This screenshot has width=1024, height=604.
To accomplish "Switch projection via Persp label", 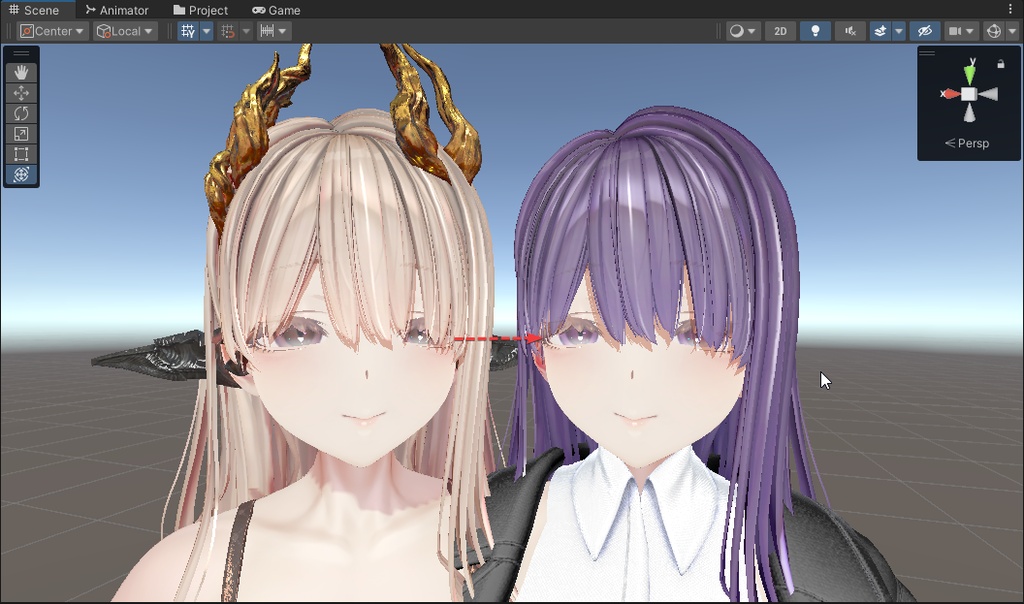I will 967,143.
